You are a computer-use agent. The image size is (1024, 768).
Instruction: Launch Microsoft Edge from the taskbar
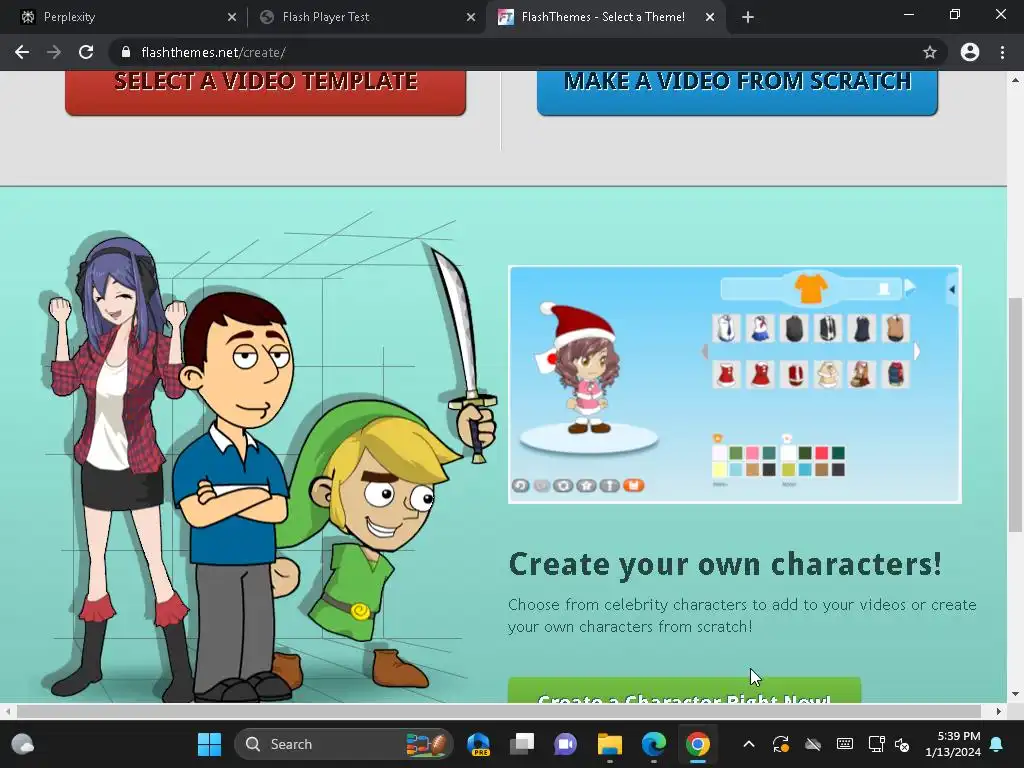(x=654, y=744)
